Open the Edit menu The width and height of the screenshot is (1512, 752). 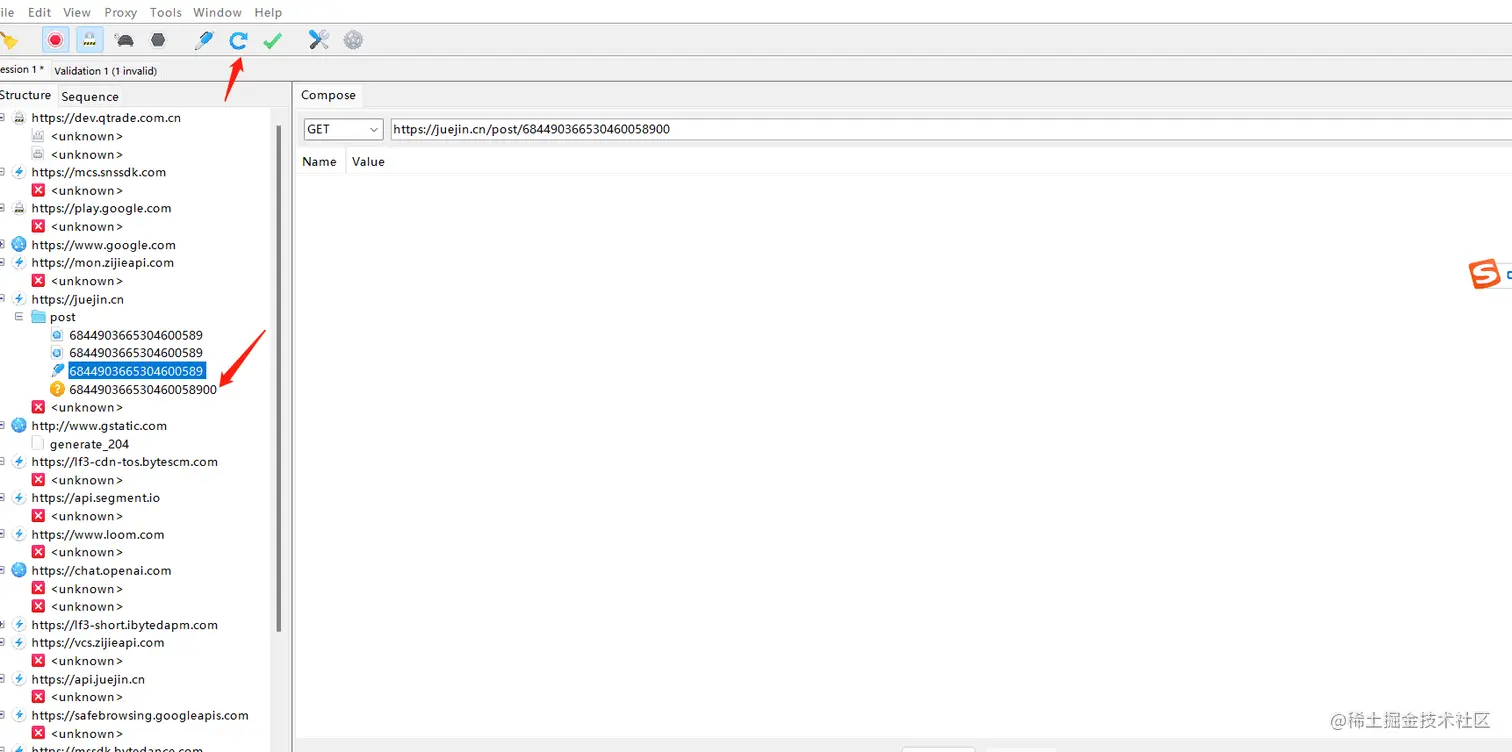40,12
